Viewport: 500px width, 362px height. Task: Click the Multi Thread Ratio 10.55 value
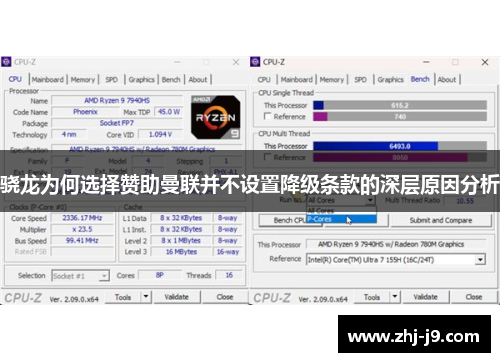[x=465, y=201]
